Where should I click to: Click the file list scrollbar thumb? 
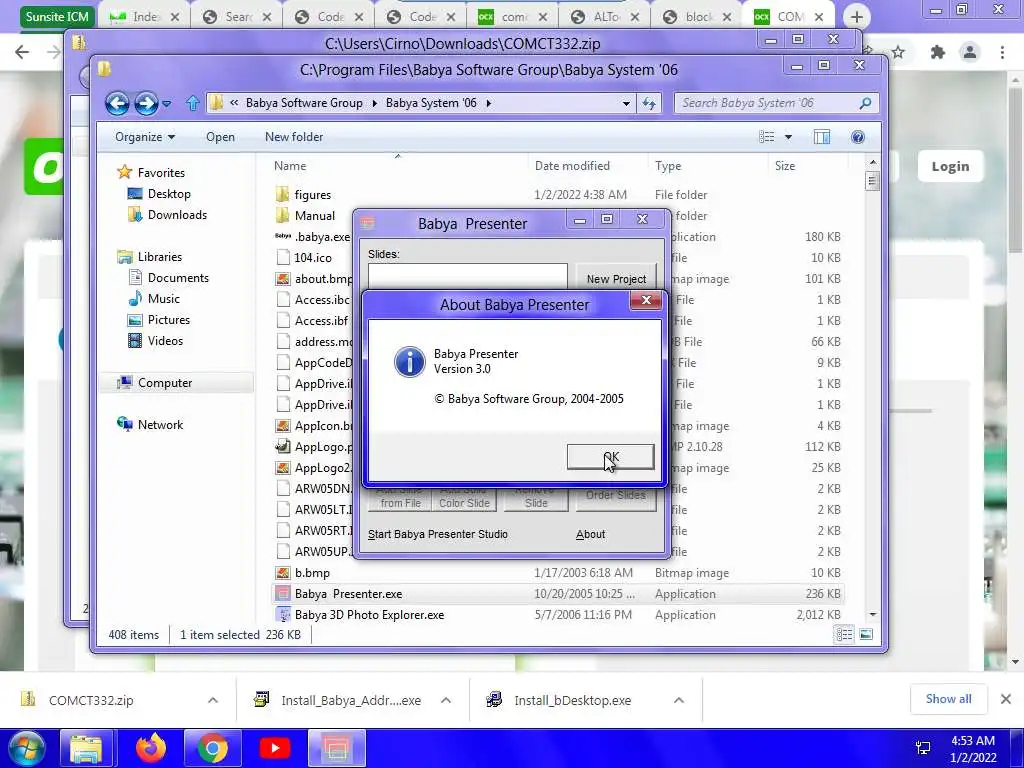[872, 180]
